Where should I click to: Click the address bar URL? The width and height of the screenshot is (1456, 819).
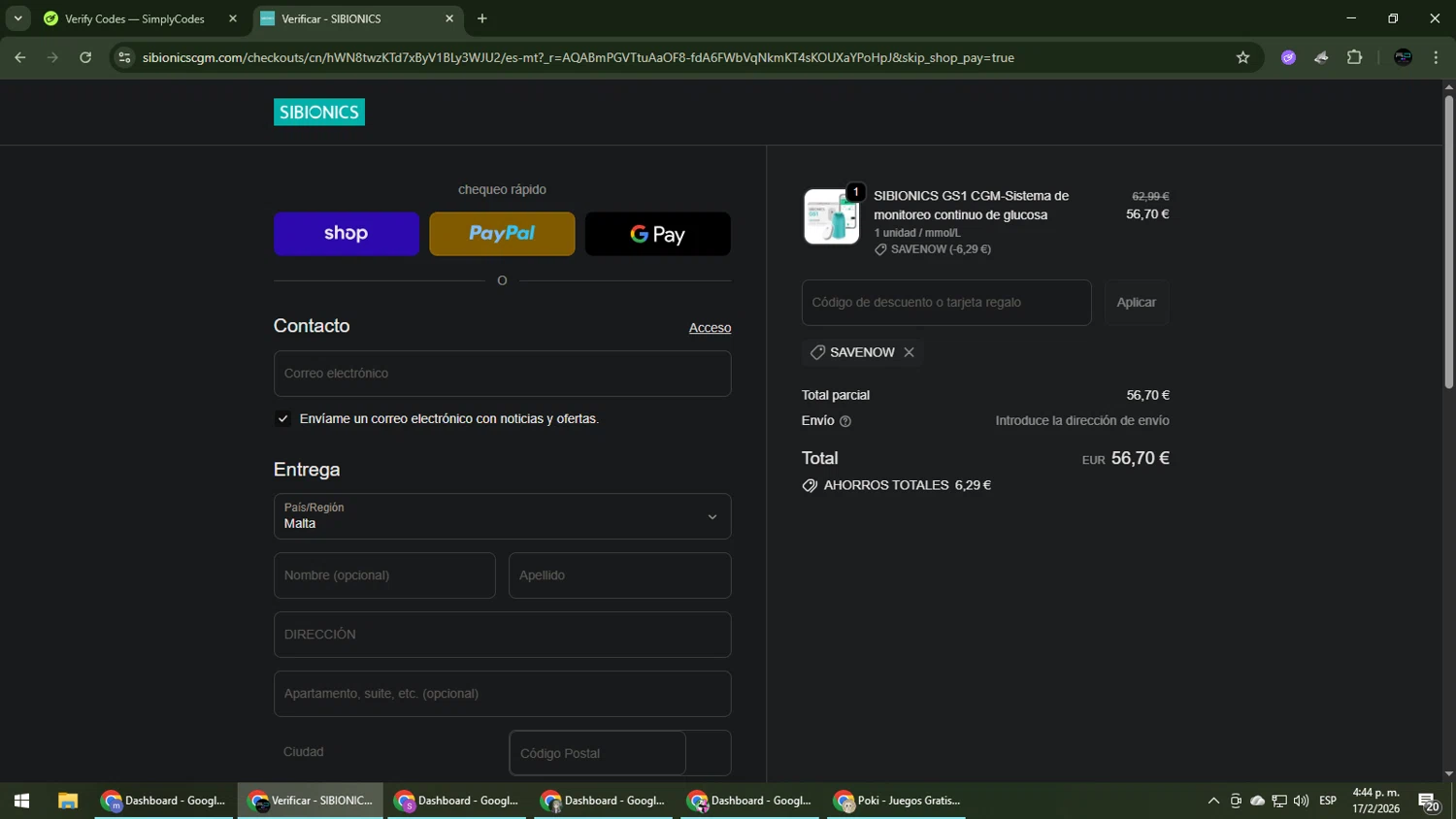pos(579,57)
